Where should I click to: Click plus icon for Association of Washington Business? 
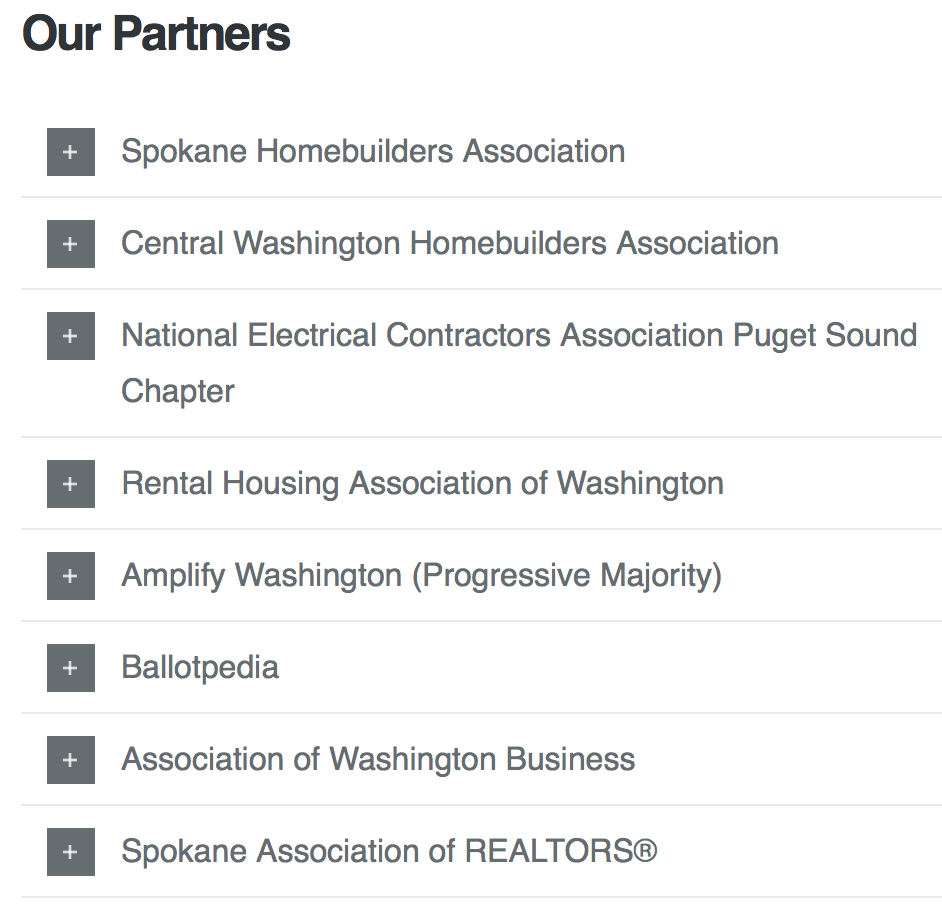tap(70, 760)
